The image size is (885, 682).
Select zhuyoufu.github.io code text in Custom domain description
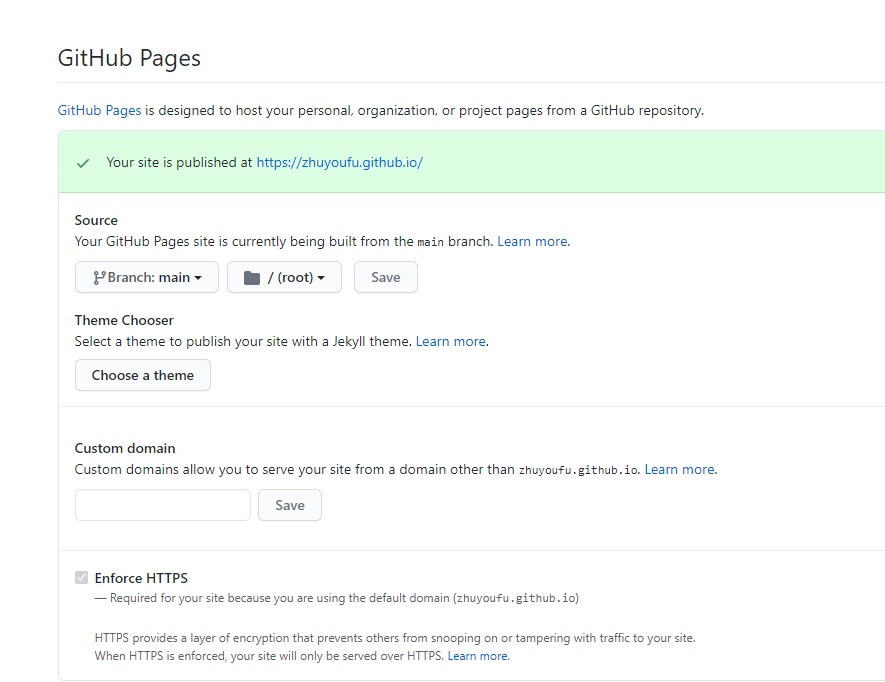tap(579, 470)
